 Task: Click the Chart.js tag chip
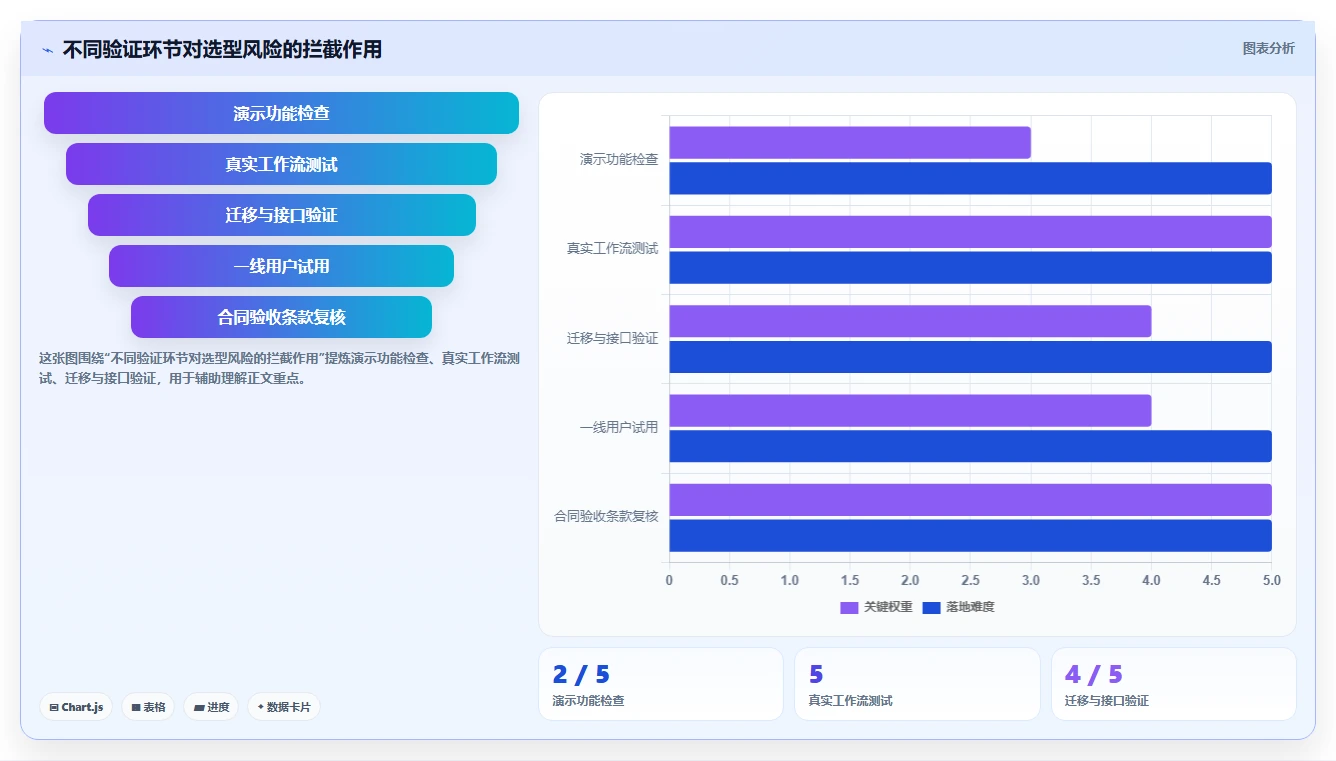77,707
